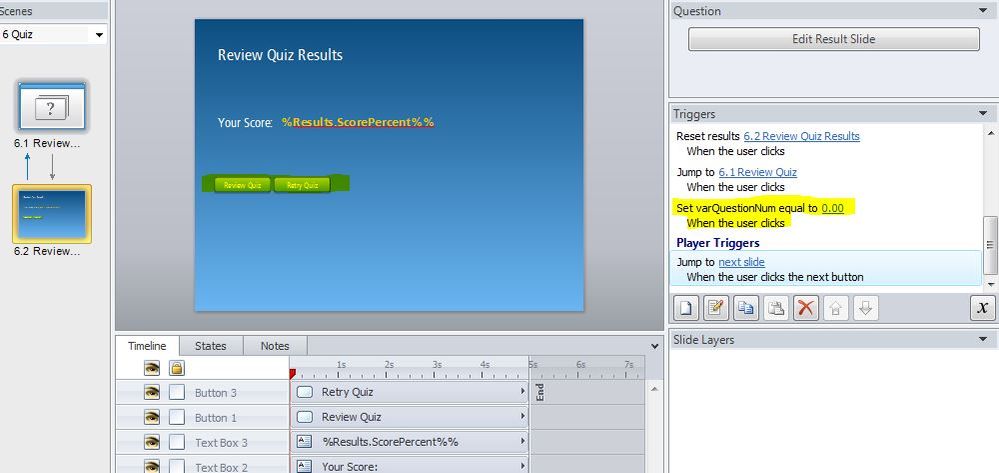999x473 pixels.
Task: Click Triggers panel scrollbar thumb
Action: click(x=989, y=245)
